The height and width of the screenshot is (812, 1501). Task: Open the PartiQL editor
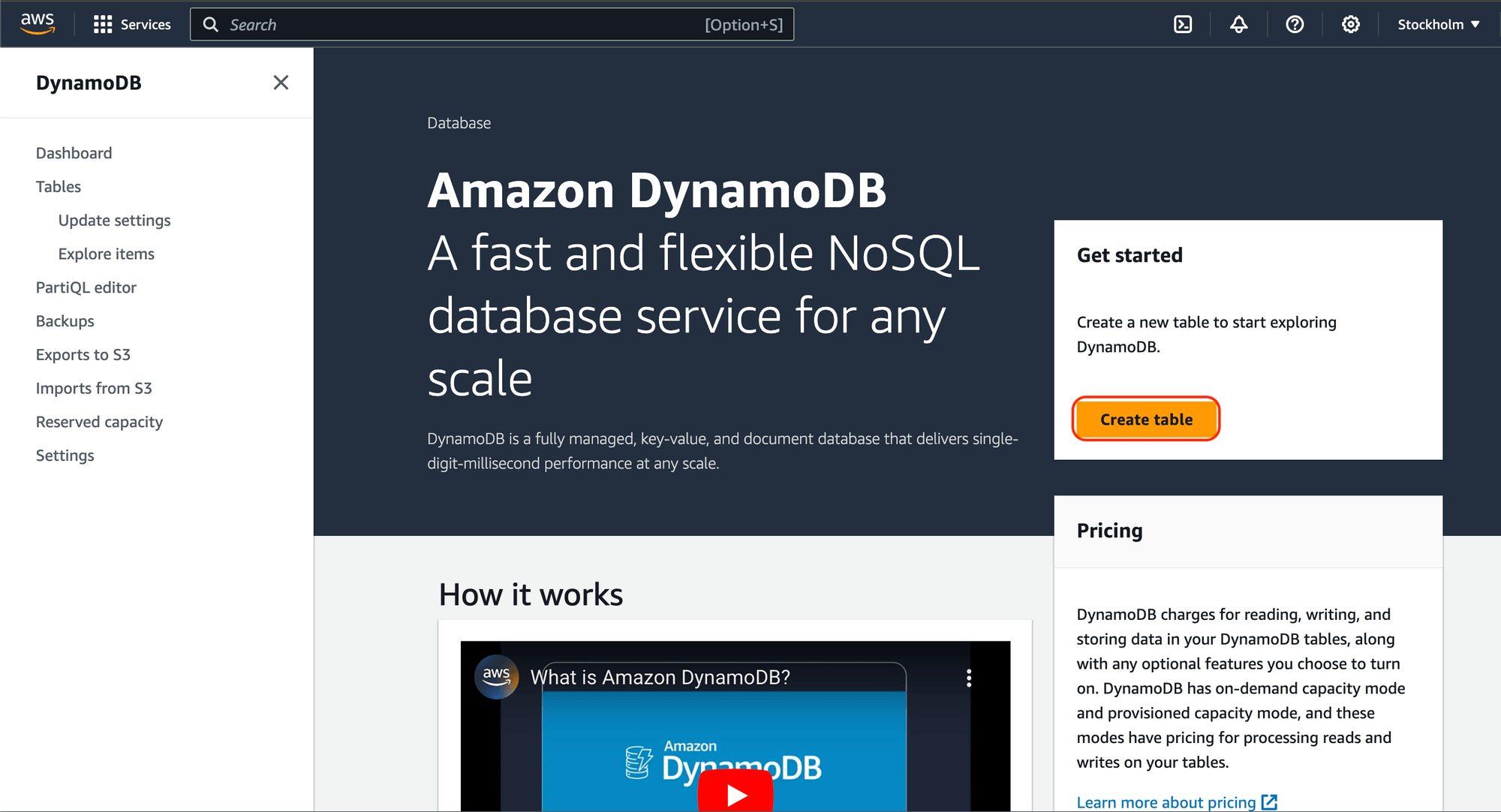[x=86, y=287]
